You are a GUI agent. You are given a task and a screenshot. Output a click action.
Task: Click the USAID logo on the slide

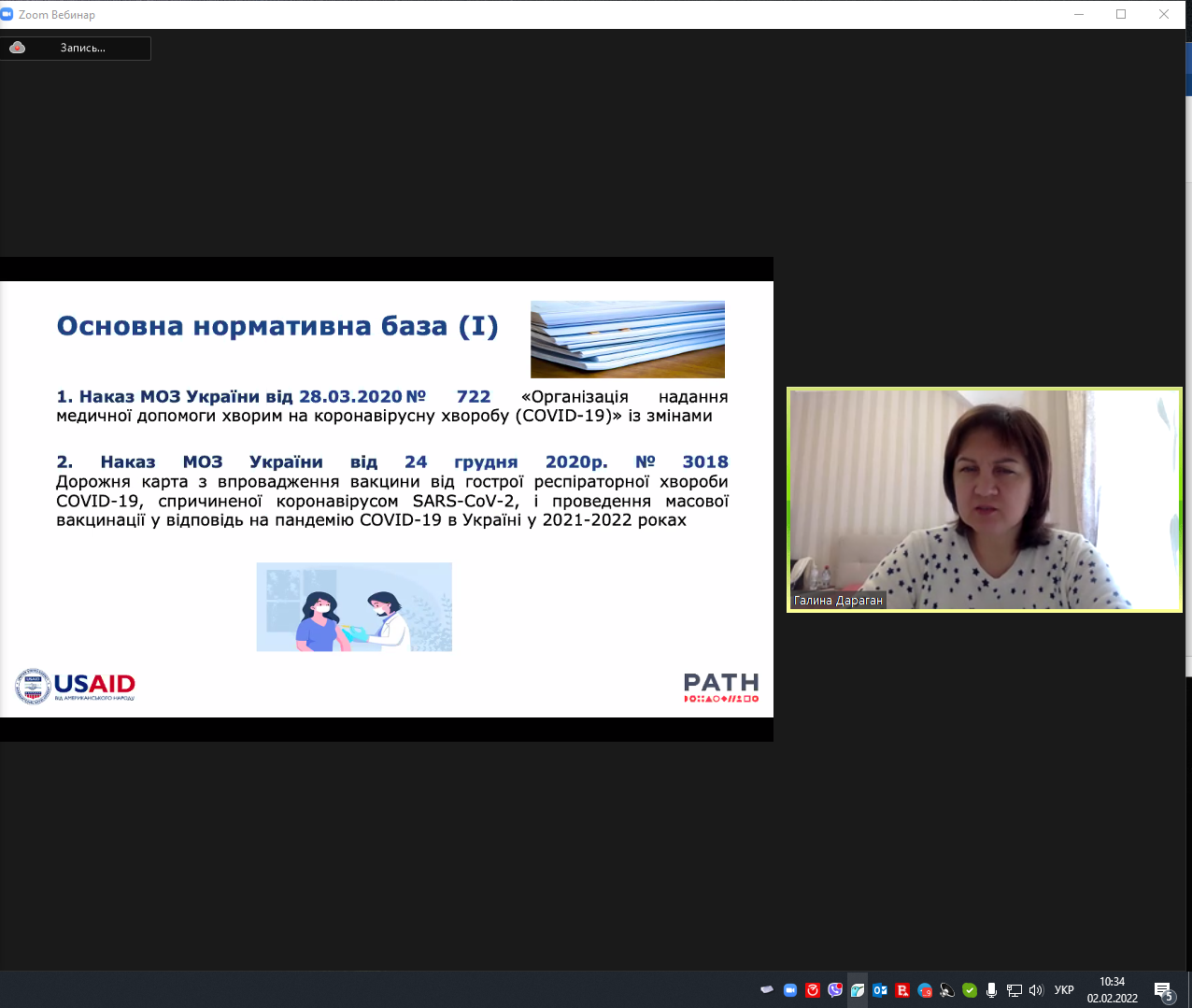point(76,686)
